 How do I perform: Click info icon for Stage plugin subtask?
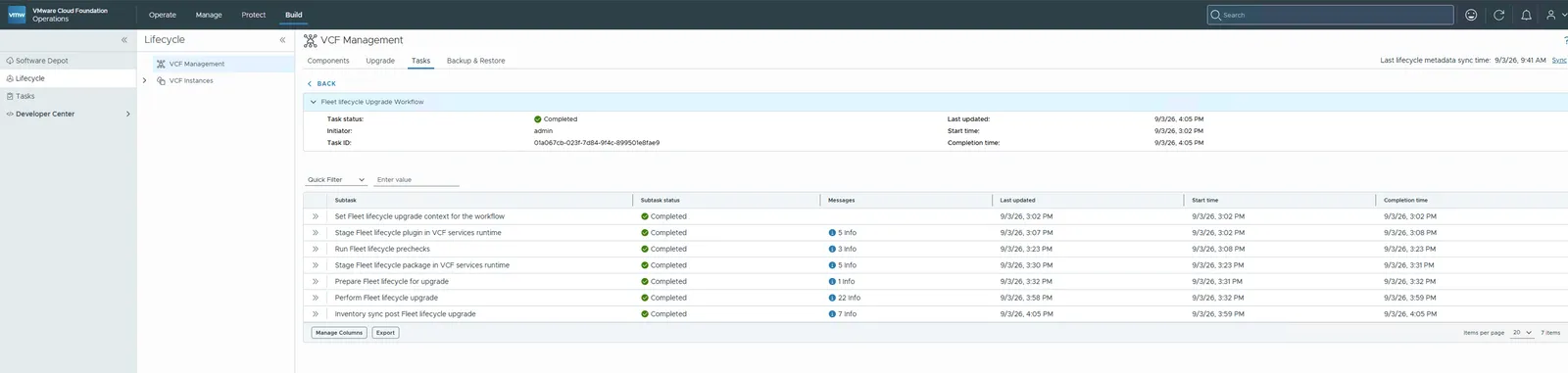[832, 233]
